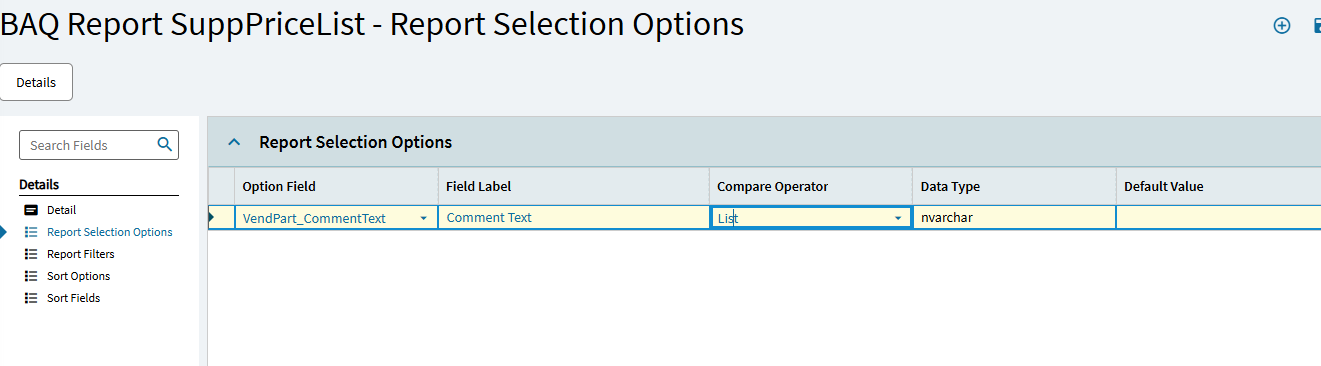Click the save icon at top right
Screen dimensions: 1321x366
1316,26
